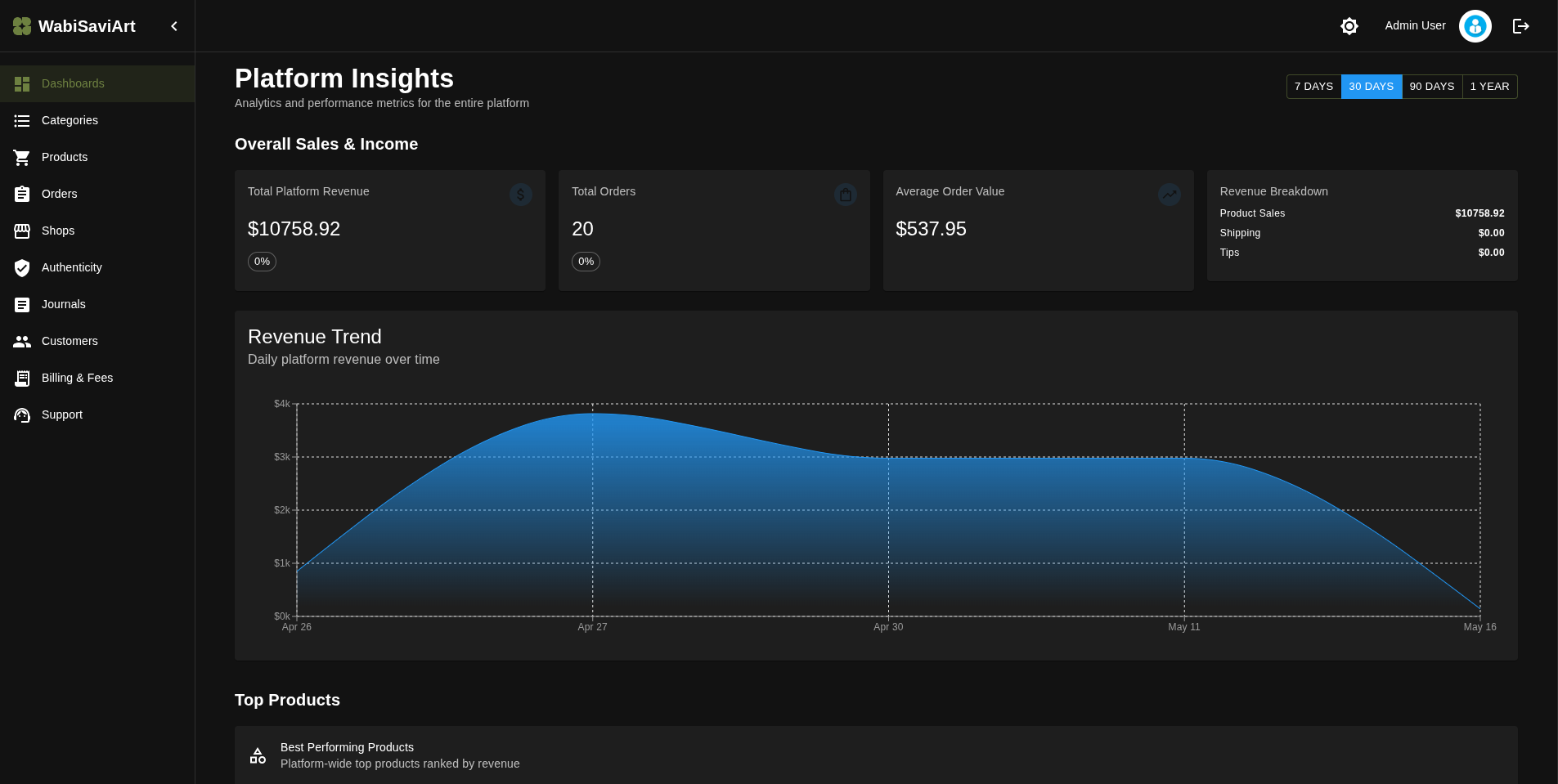Click the Shipping breakdown row label

(1240, 233)
